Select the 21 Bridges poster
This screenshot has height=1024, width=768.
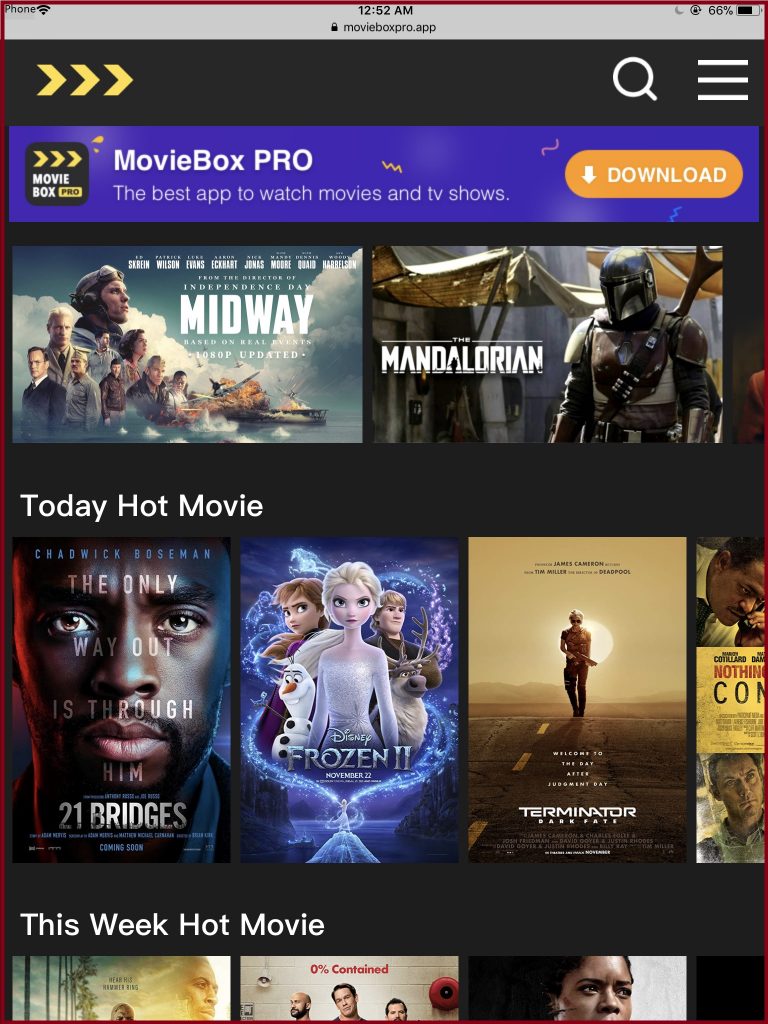point(121,699)
